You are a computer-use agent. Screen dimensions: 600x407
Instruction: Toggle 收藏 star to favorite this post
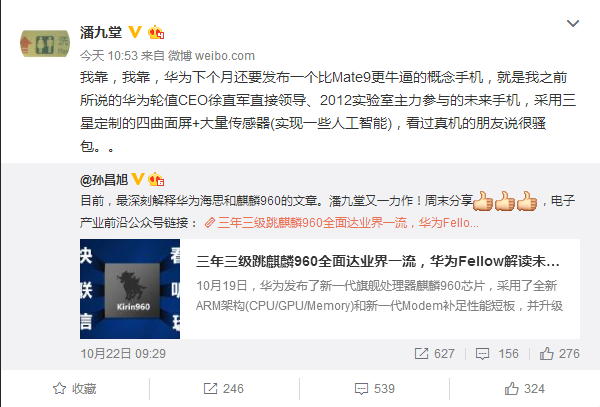75,389
